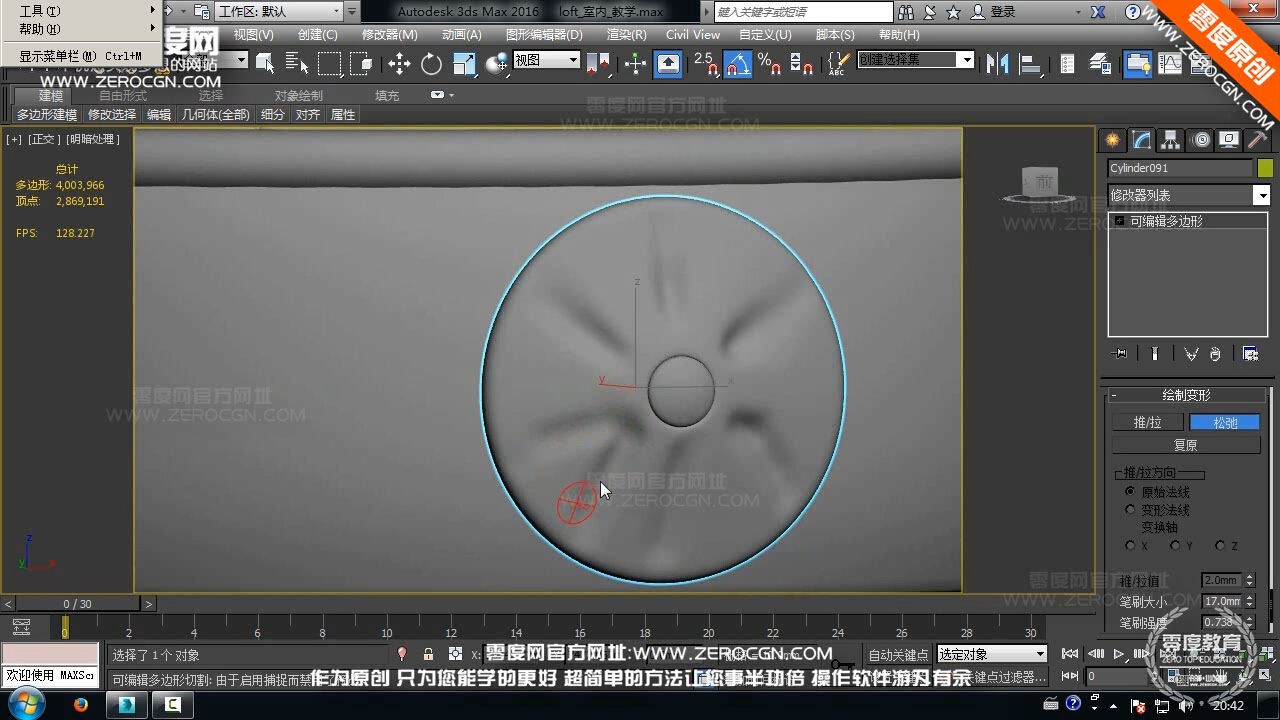This screenshot has height=720, width=1280.
Task: Open Edit Named Selection Sets icon
Action: pyautogui.click(x=838, y=64)
